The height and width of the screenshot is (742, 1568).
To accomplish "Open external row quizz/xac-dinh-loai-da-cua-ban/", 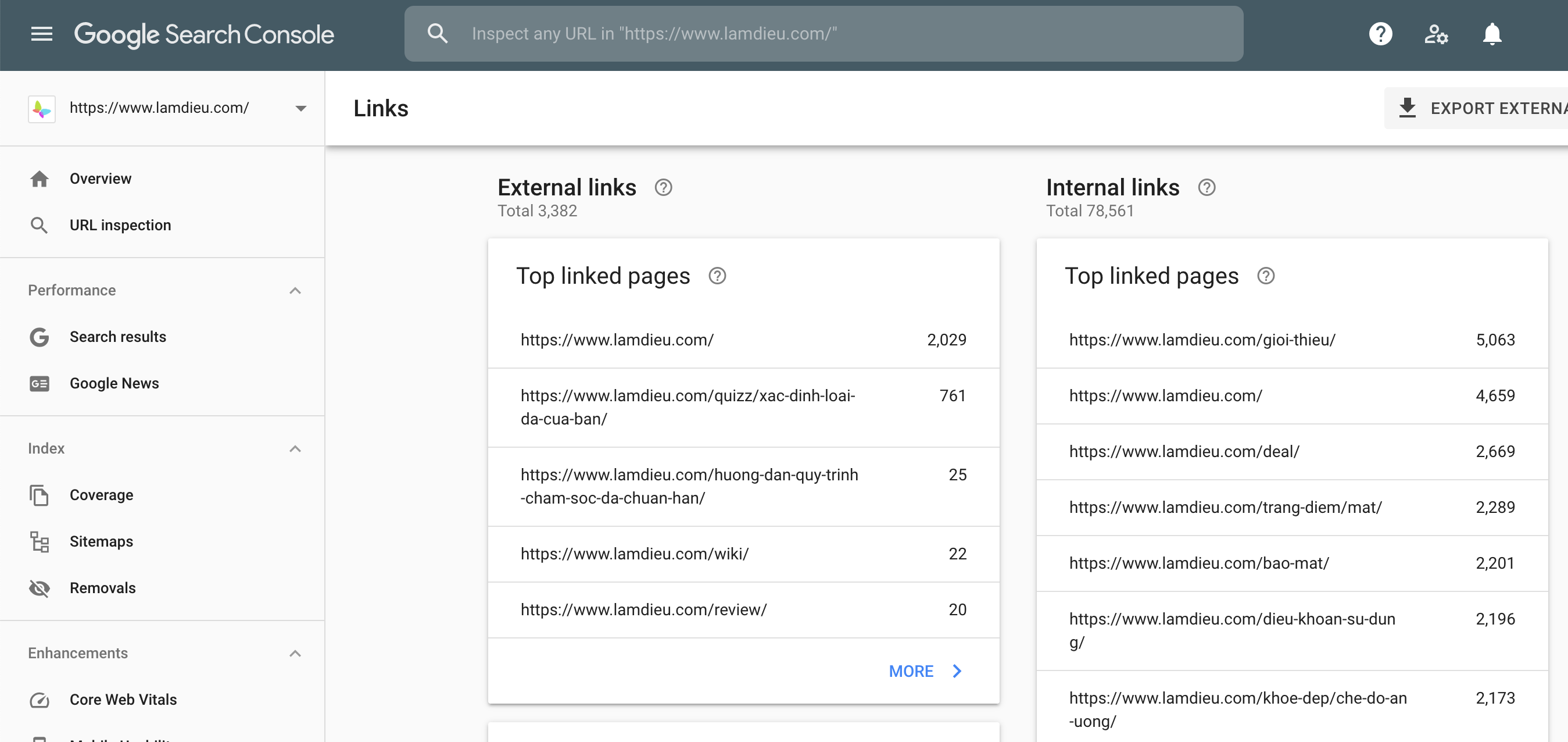I will [x=744, y=408].
